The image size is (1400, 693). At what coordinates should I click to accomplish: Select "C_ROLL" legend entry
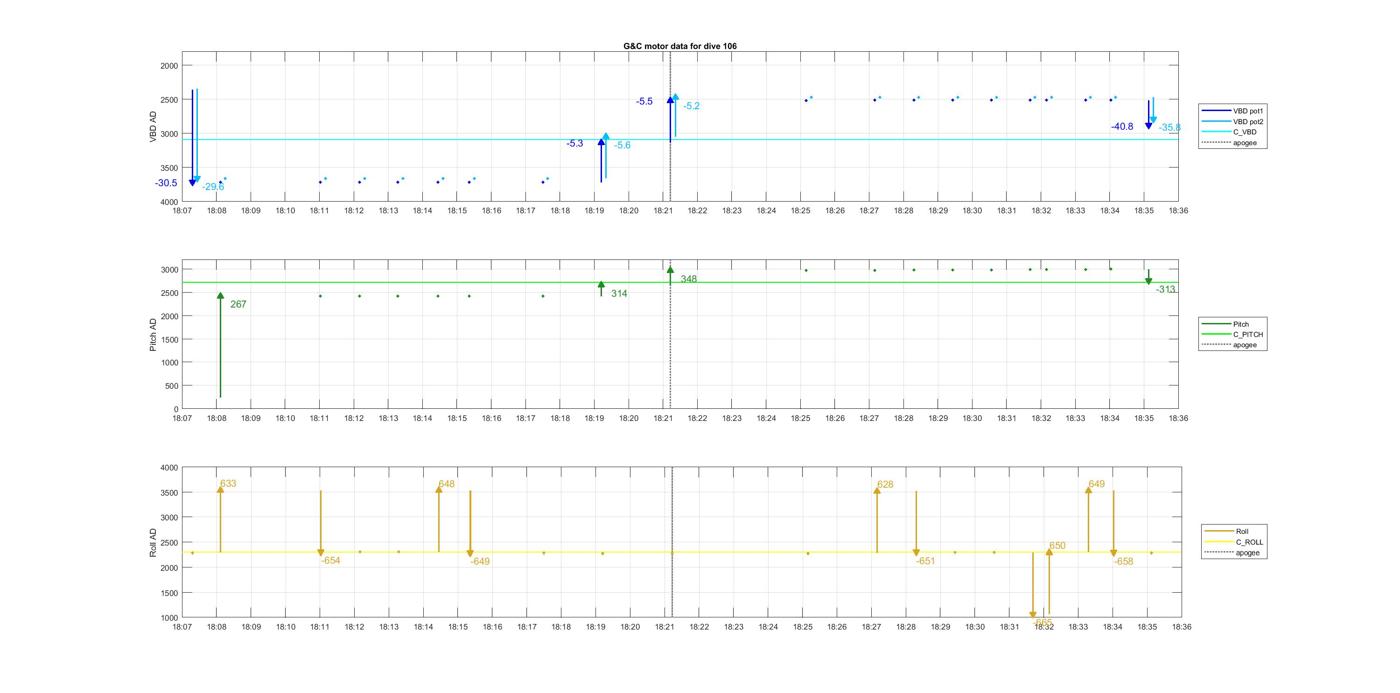click(1236, 542)
